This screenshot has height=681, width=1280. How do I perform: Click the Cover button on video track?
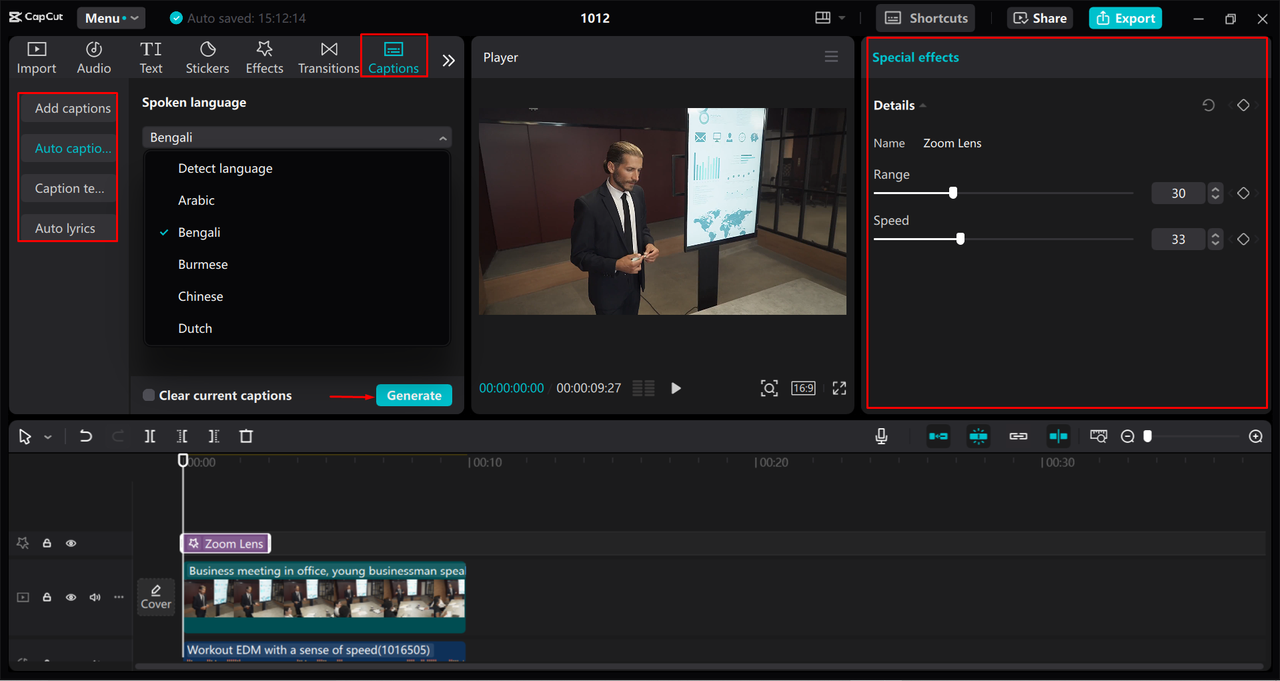[156, 597]
